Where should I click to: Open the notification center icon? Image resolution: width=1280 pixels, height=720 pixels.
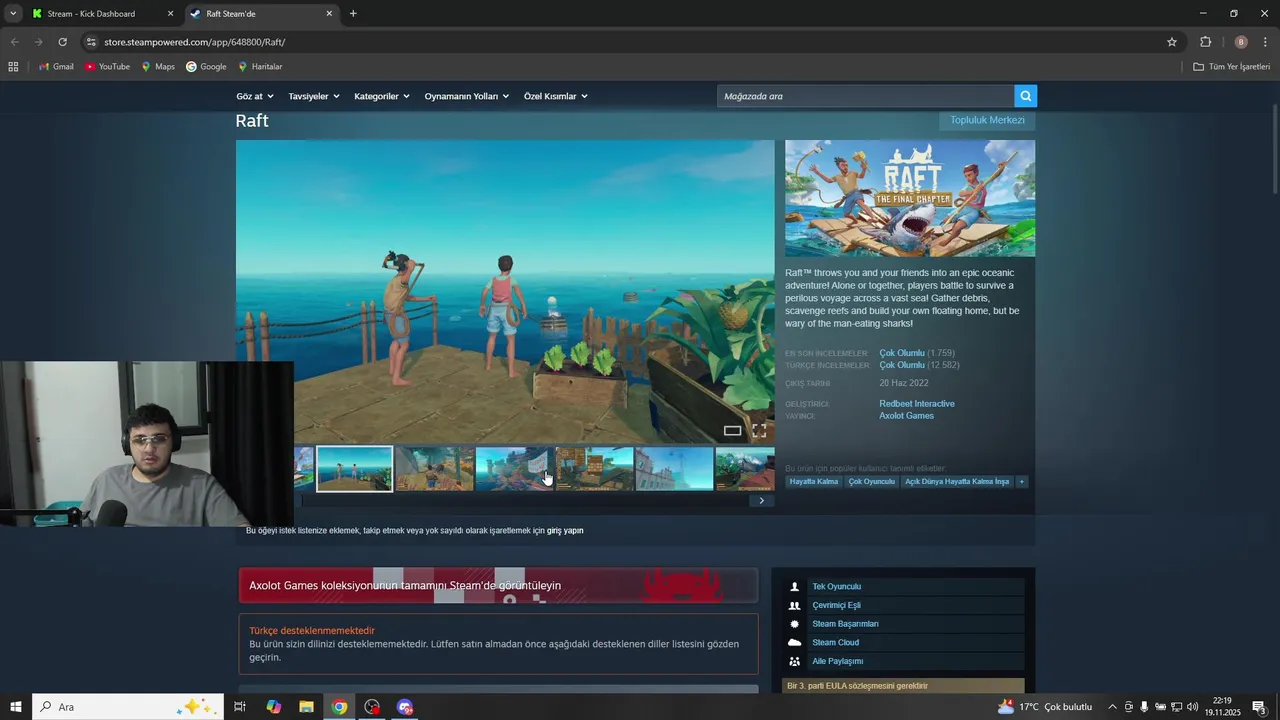[x=1260, y=707]
